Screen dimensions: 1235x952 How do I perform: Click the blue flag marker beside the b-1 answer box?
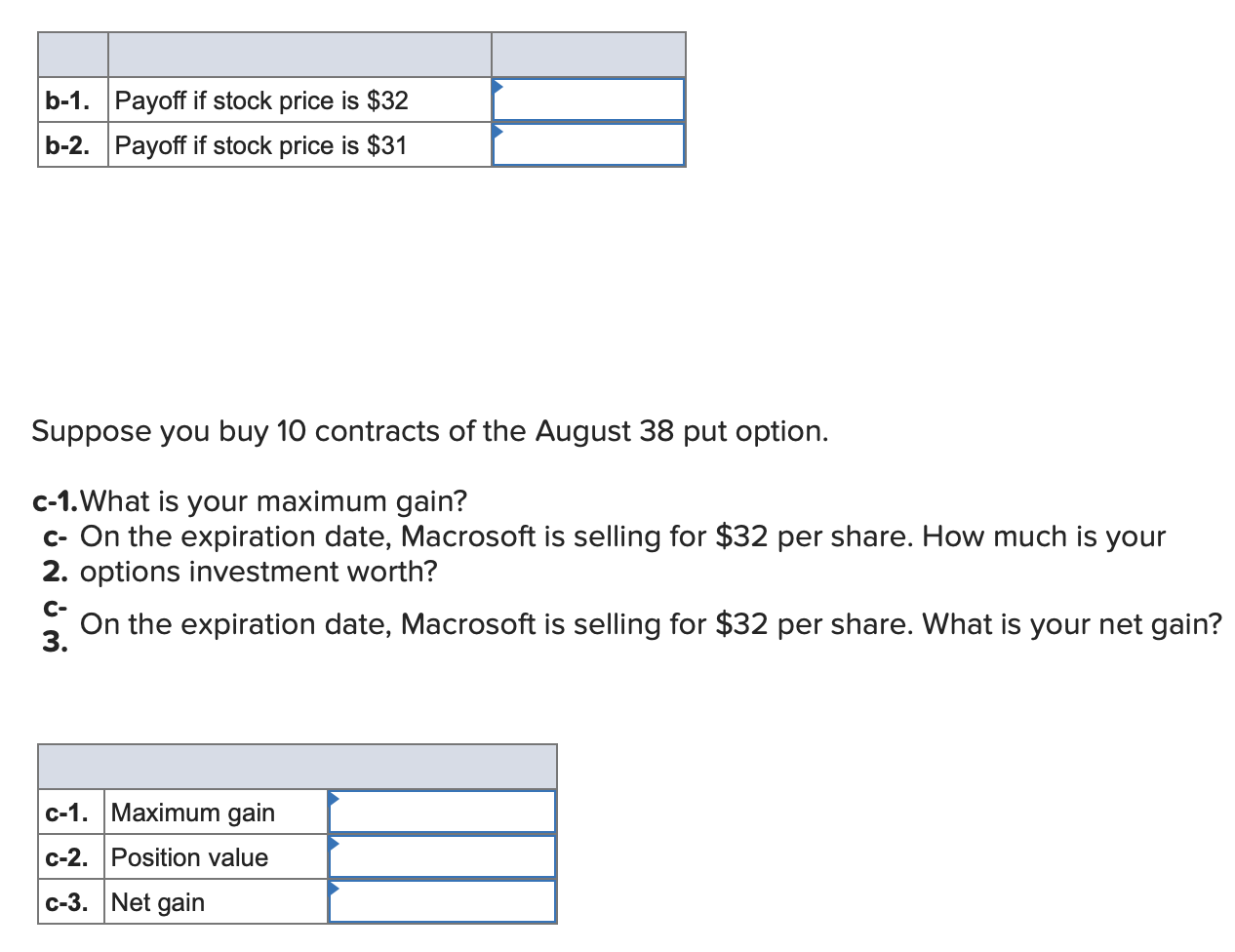pos(498,88)
